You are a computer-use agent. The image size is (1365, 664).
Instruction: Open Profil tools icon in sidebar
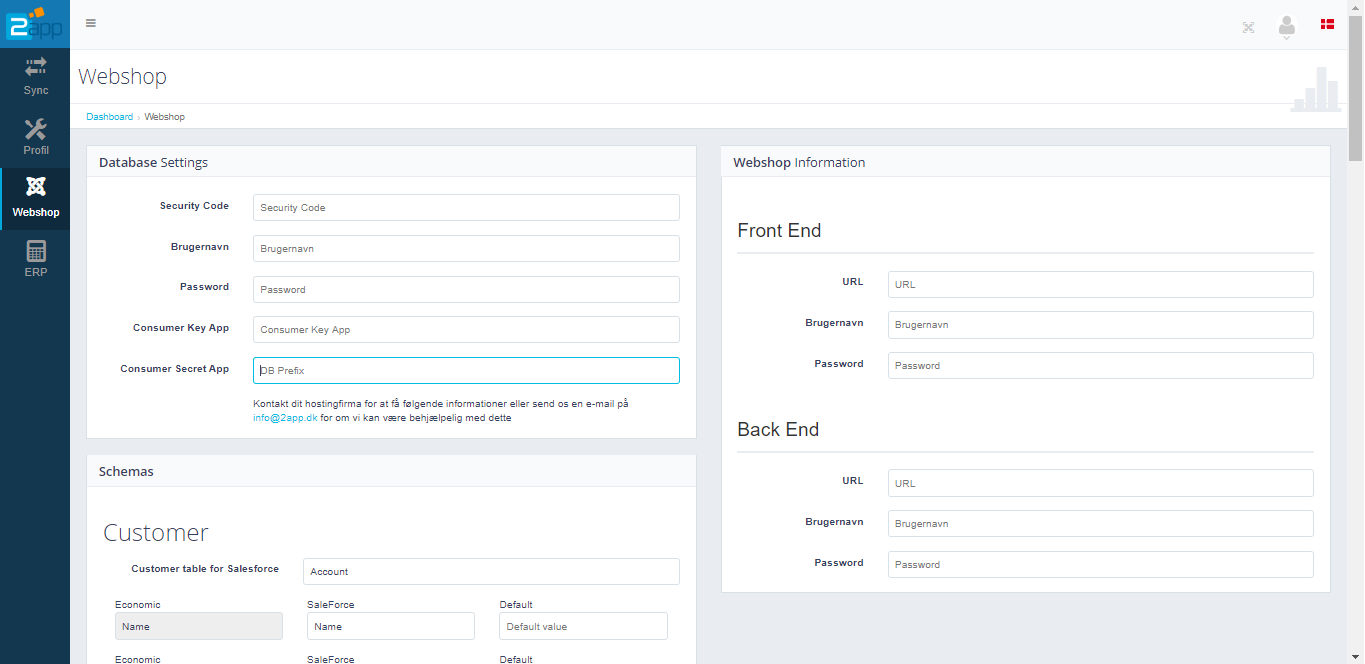[x=36, y=129]
